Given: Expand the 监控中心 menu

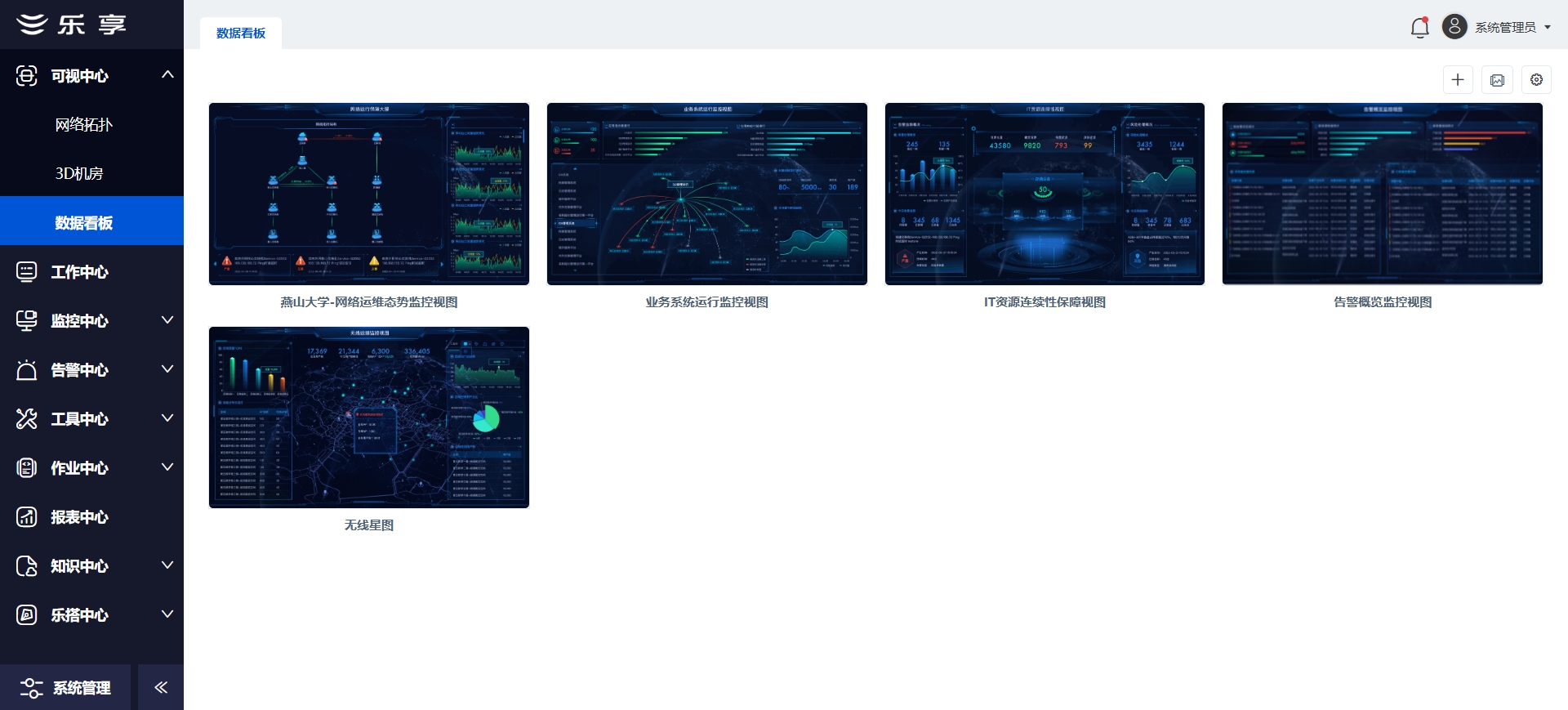Looking at the screenshot, I should point(167,320).
